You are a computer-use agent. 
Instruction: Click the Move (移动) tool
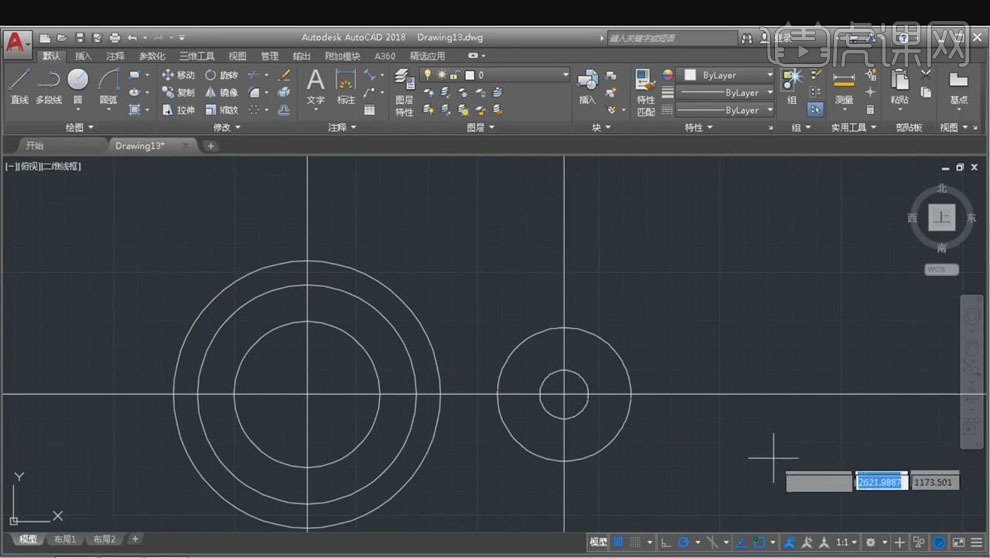(178, 75)
